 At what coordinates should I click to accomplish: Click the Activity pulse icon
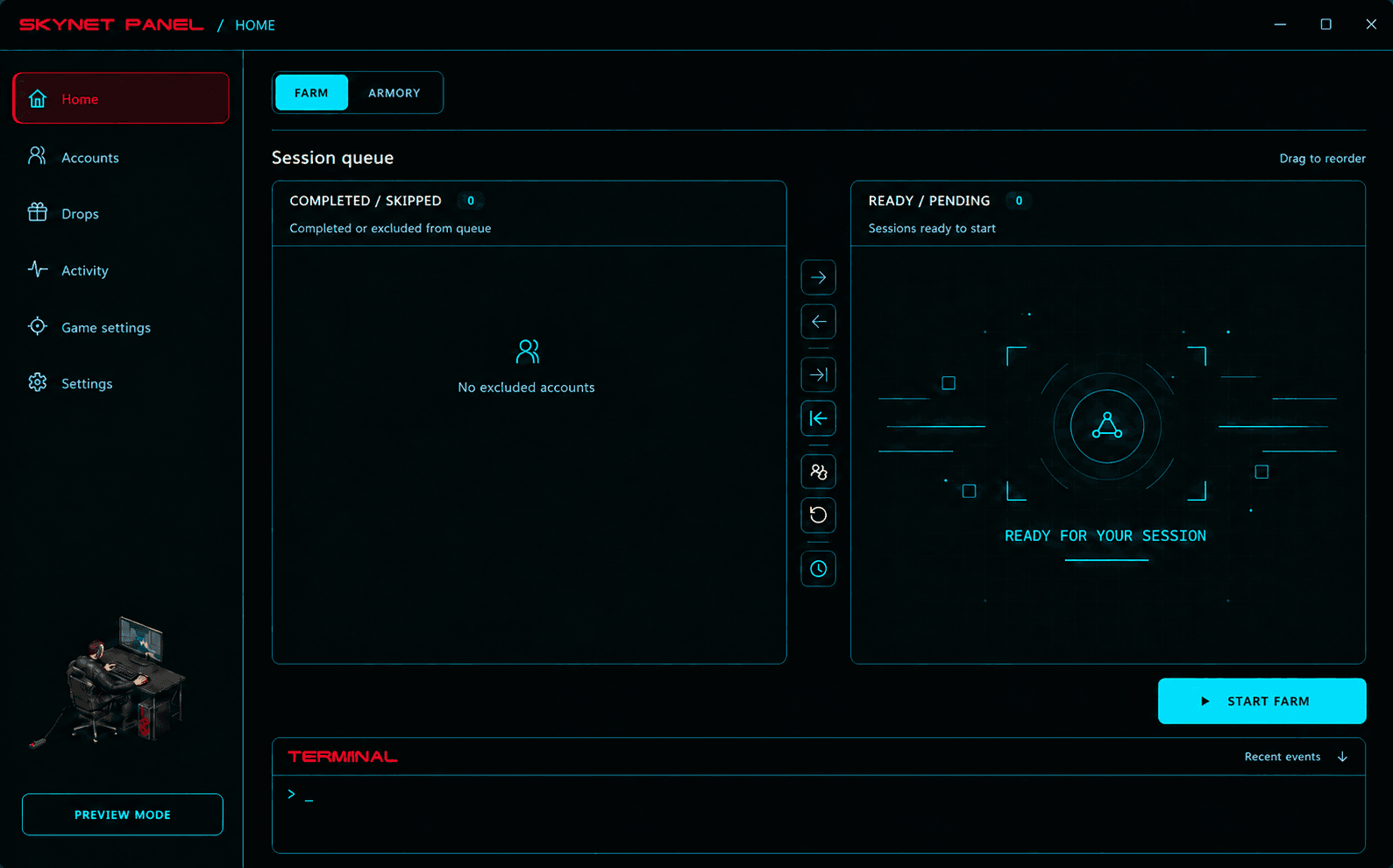38,269
